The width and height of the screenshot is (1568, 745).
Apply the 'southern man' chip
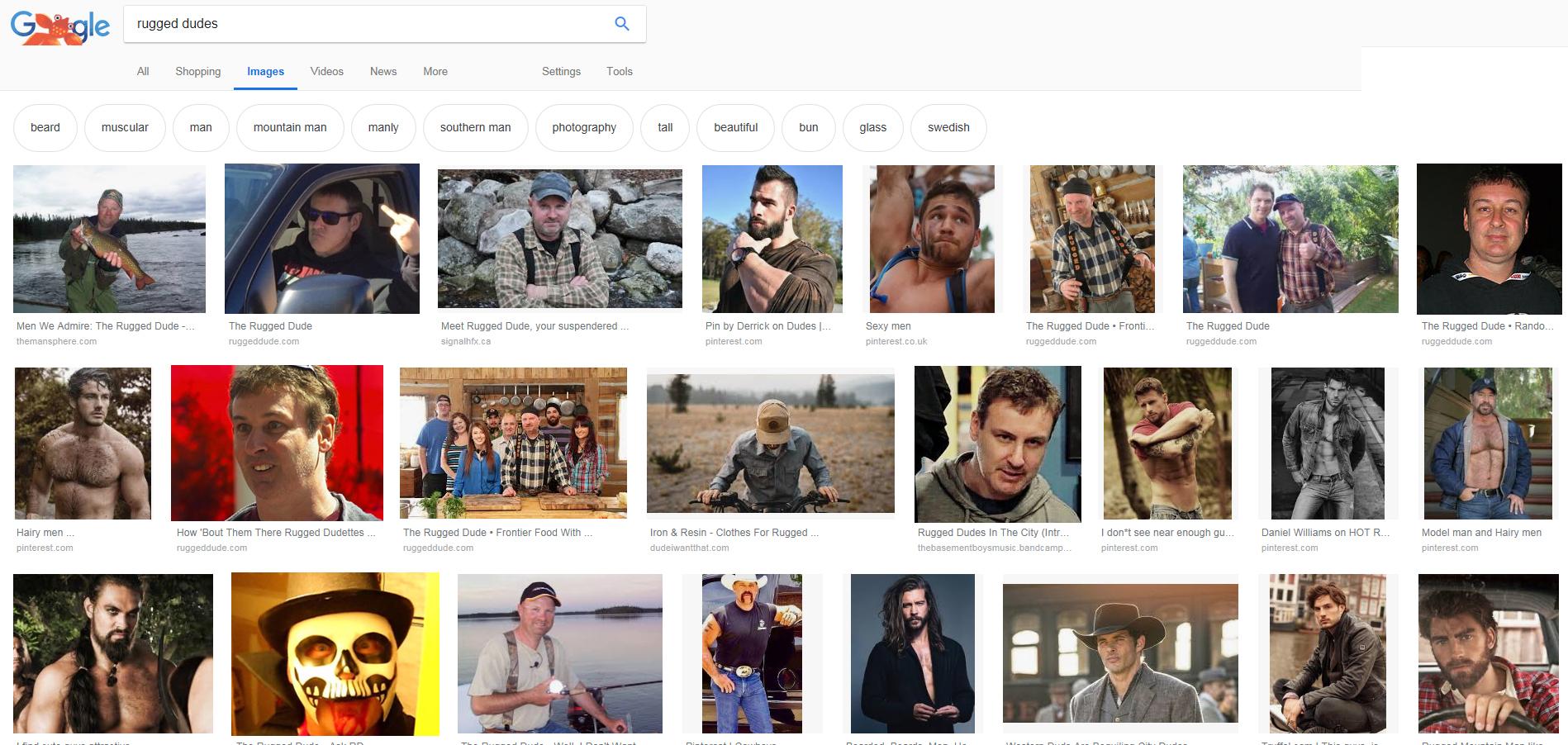[x=476, y=127]
